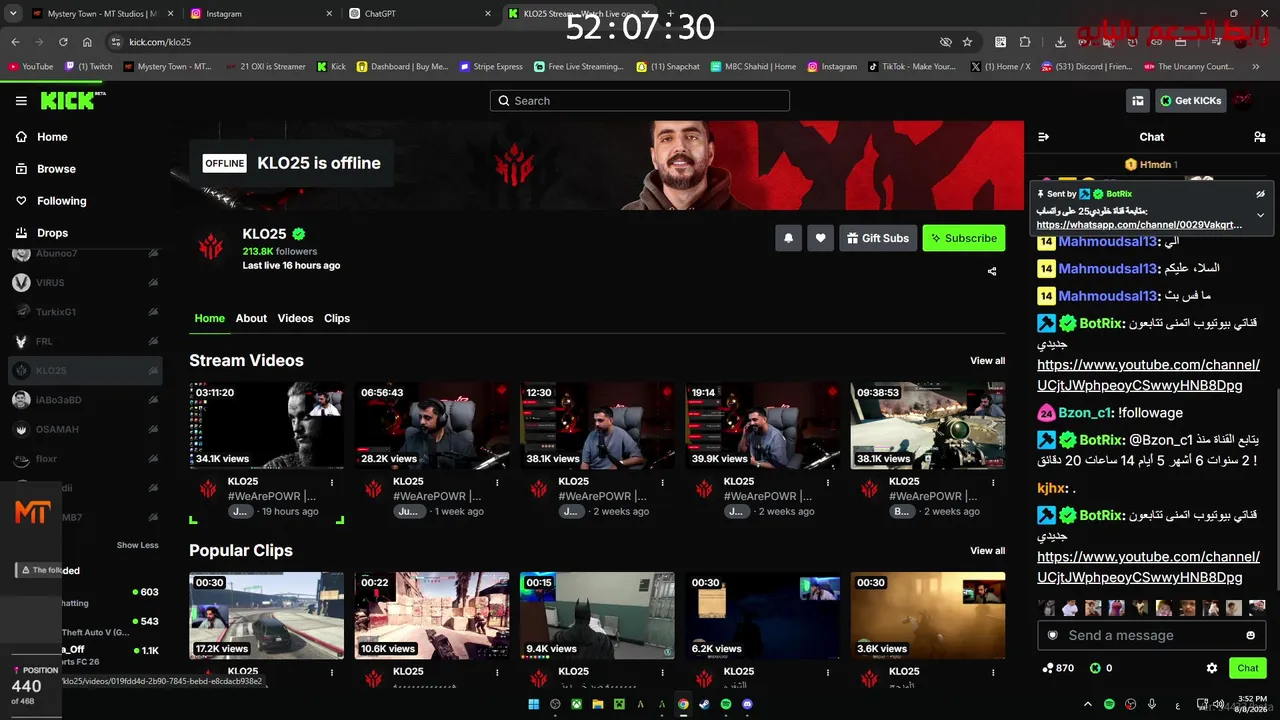This screenshot has height=720, width=1280.
Task: Open the 03:11:20 stream video thumbnail
Action: (x=267, y=425)
